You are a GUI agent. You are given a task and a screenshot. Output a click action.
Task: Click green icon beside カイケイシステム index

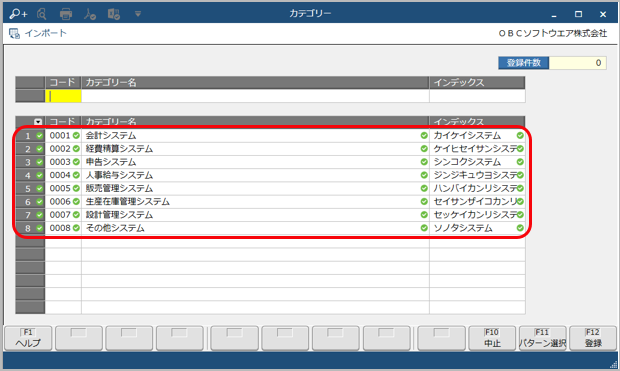520,136
